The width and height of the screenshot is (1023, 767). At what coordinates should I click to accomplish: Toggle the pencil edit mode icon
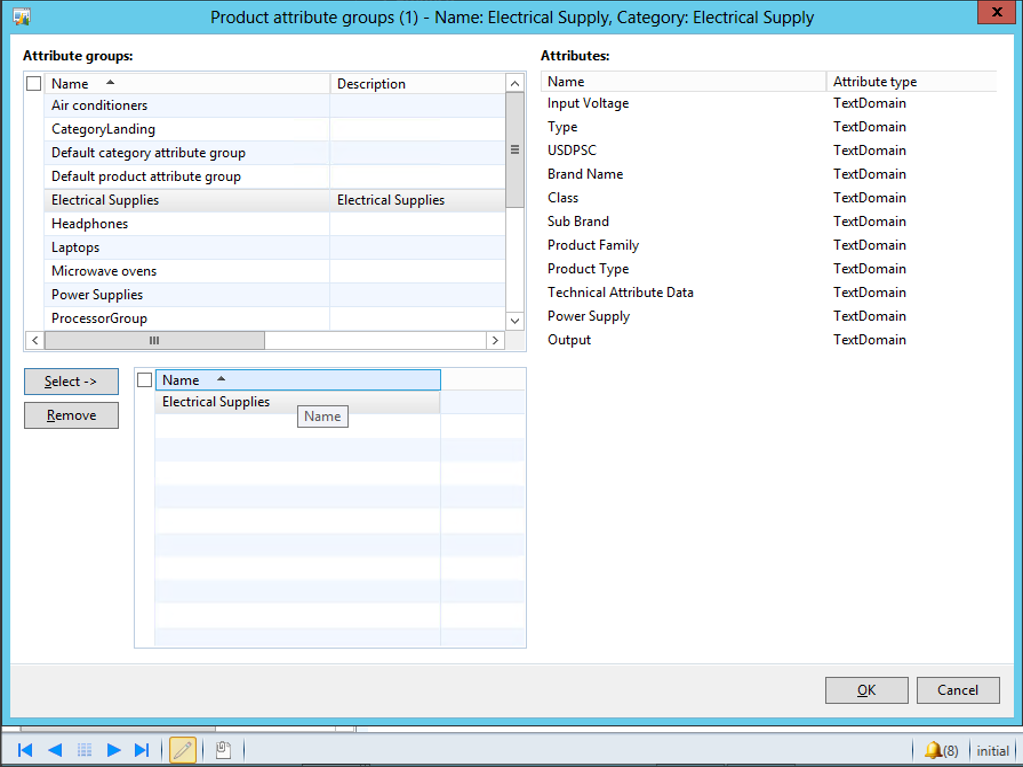(x=183, y=750)
